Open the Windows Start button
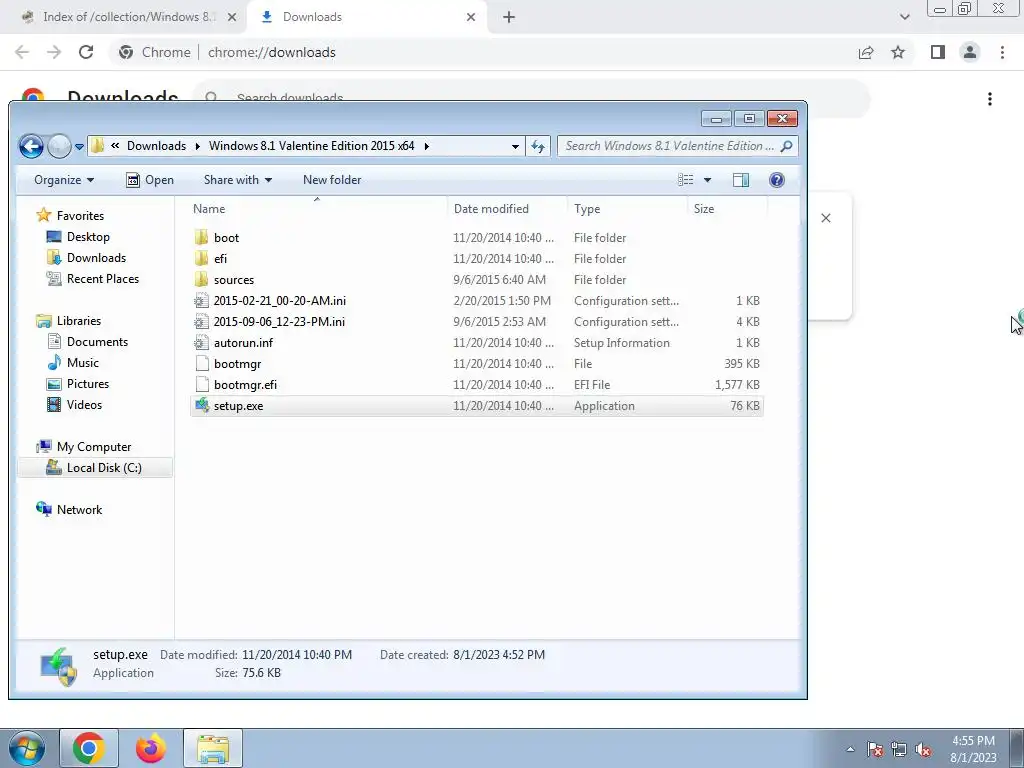1024x768 pixels. click(26, 748)
